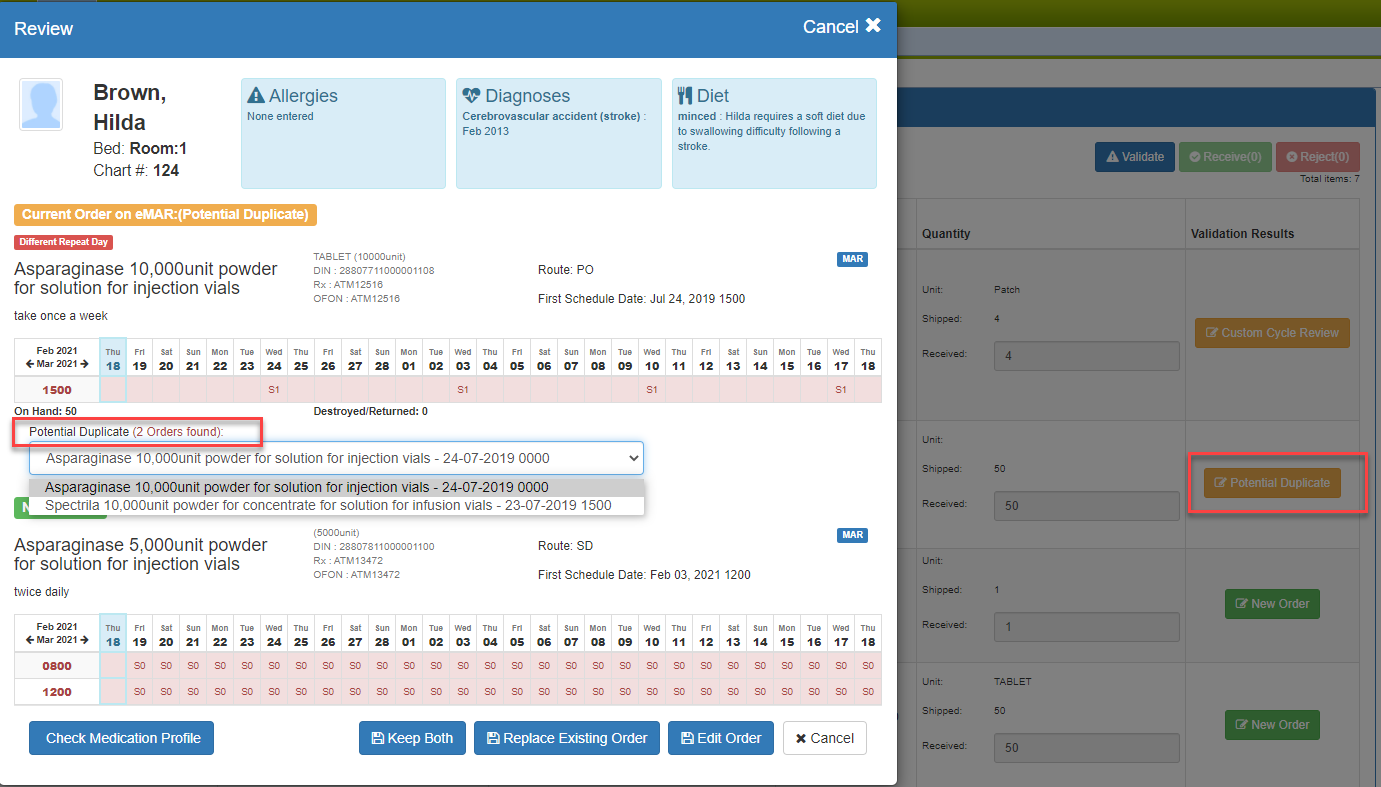Click the Diagnoses heartbeat icon
This screenshot has height=787, width=1381.
point(472,96)
